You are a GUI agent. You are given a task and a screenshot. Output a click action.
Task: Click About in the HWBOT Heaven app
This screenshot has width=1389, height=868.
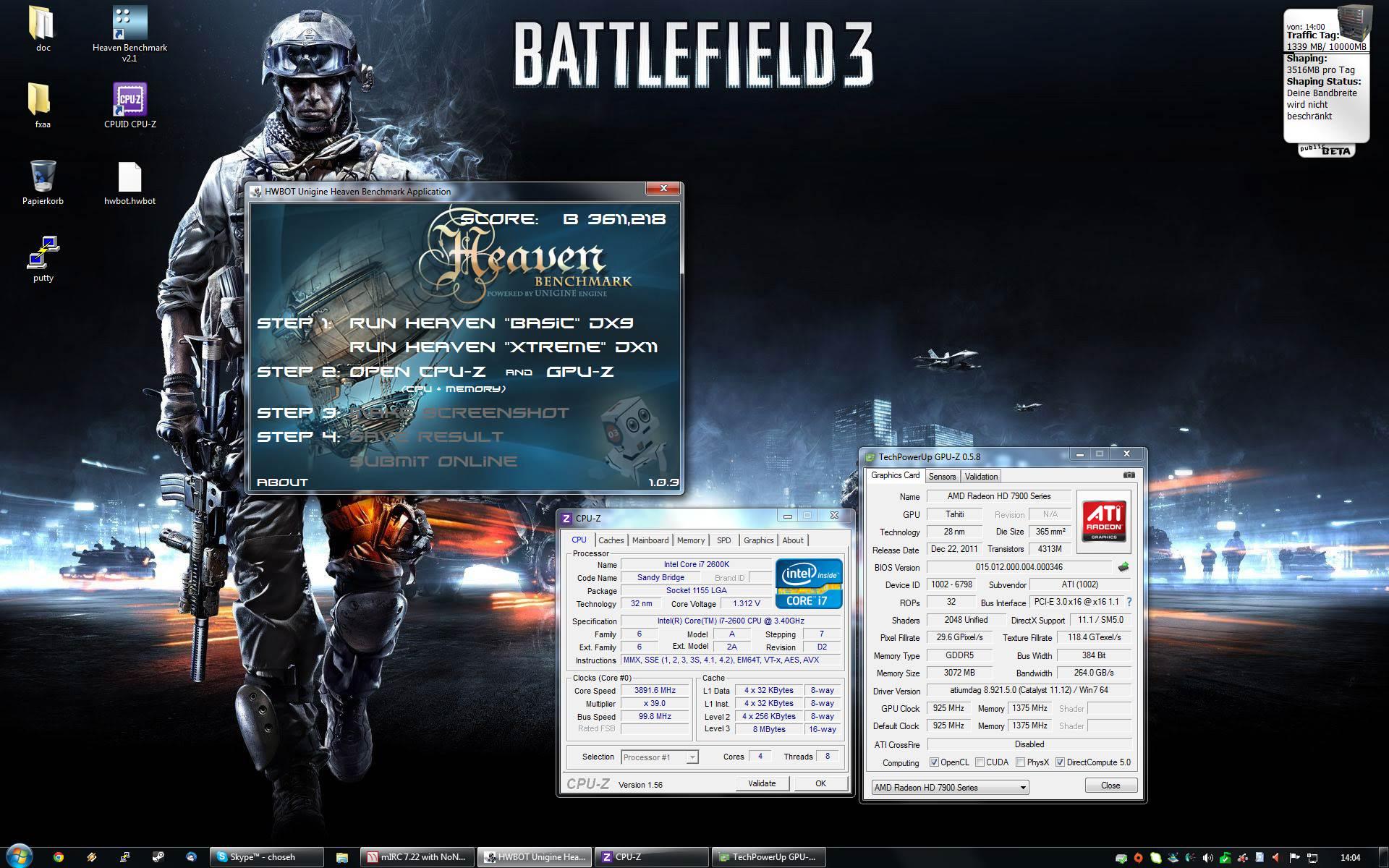pos(282,482)
